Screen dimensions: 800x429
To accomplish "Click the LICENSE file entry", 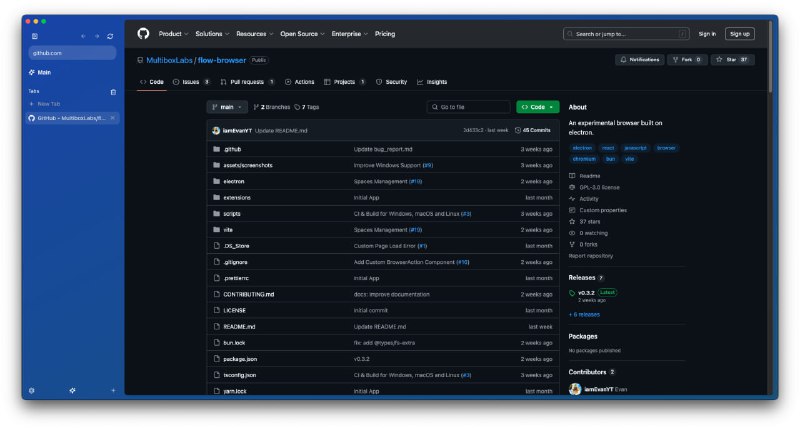I will [235, 310].
